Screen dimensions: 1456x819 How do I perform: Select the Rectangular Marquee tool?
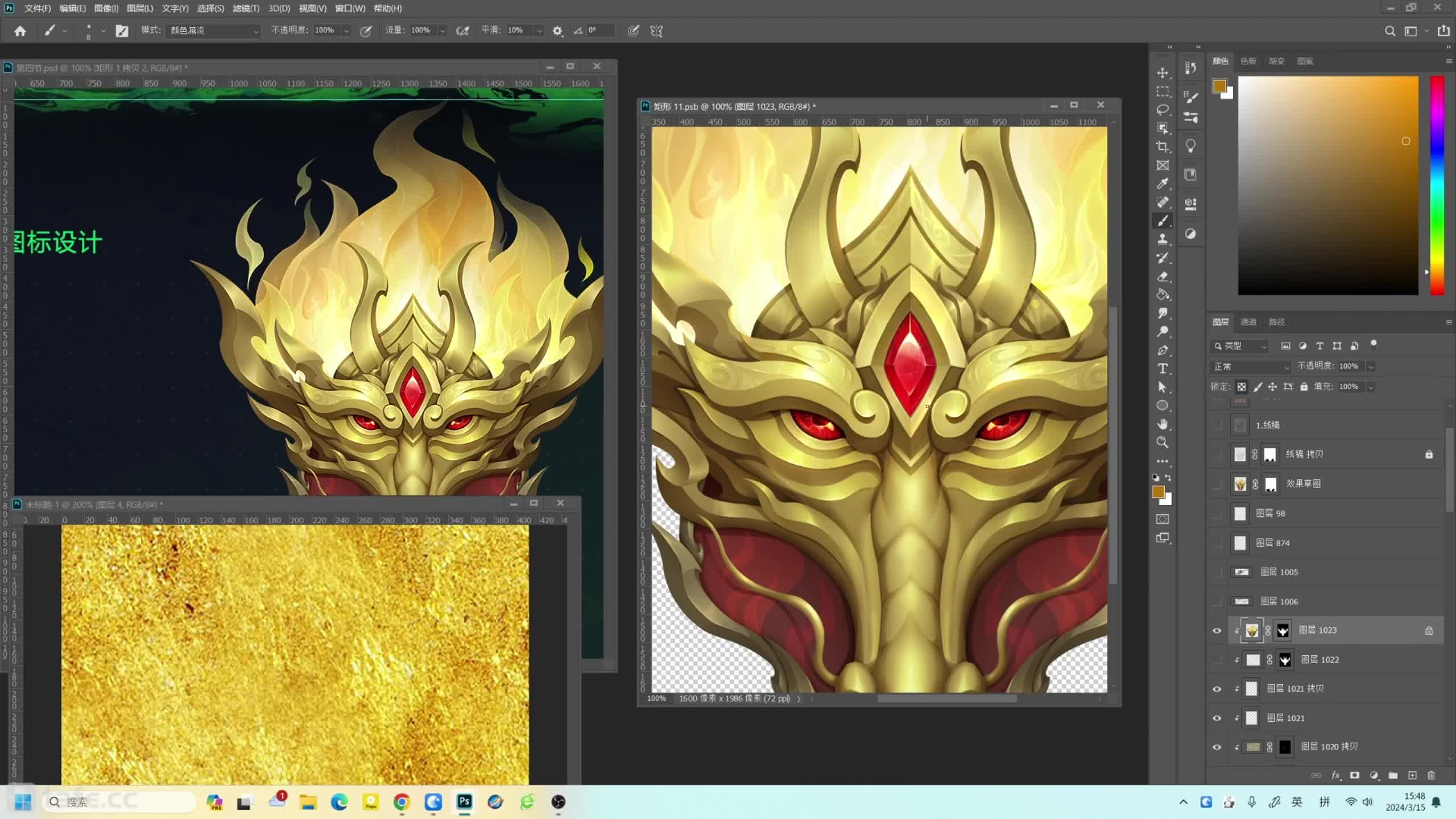(1163, 92)
